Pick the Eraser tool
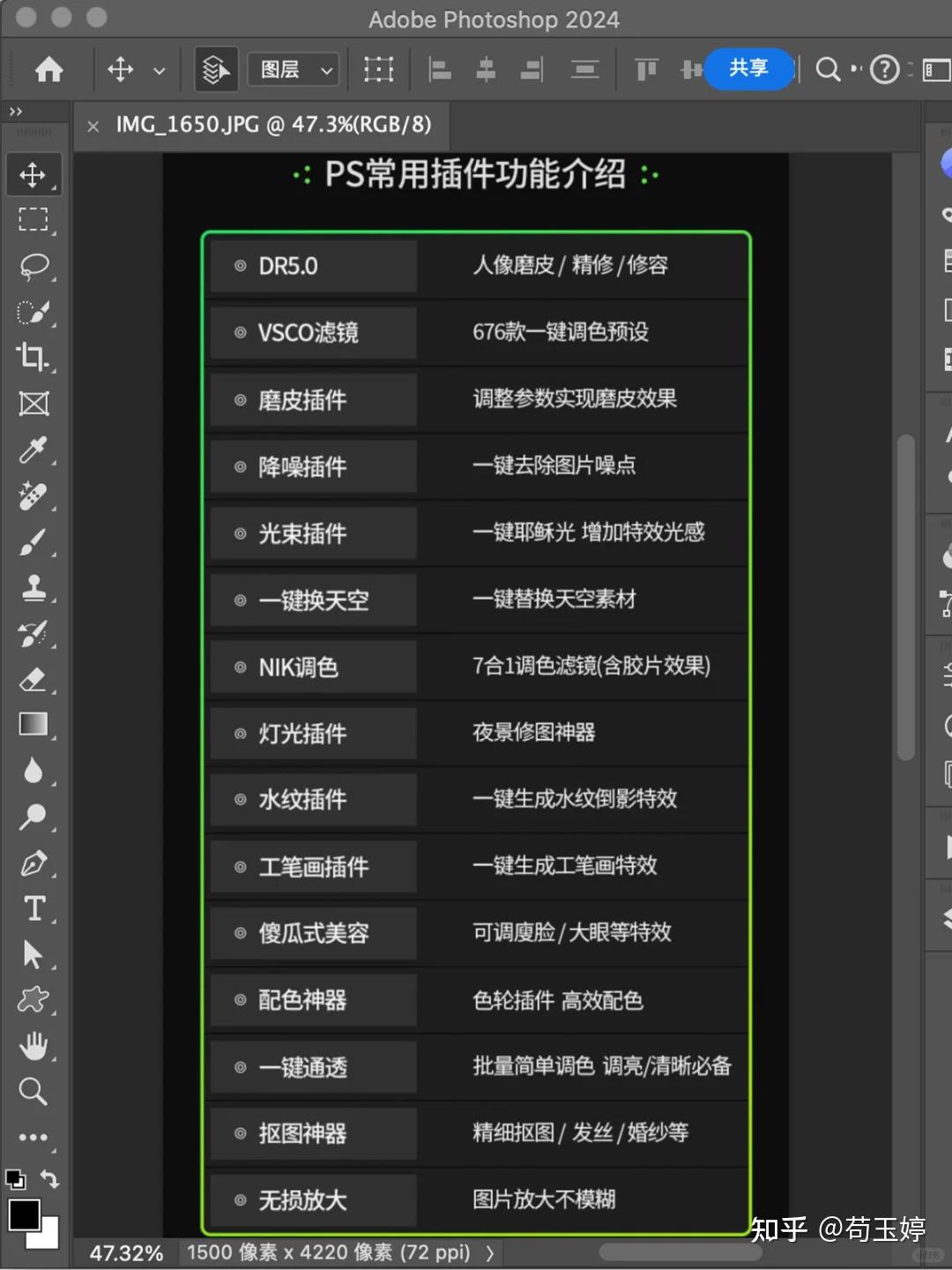952x1270 pixels. click(33, 679)
